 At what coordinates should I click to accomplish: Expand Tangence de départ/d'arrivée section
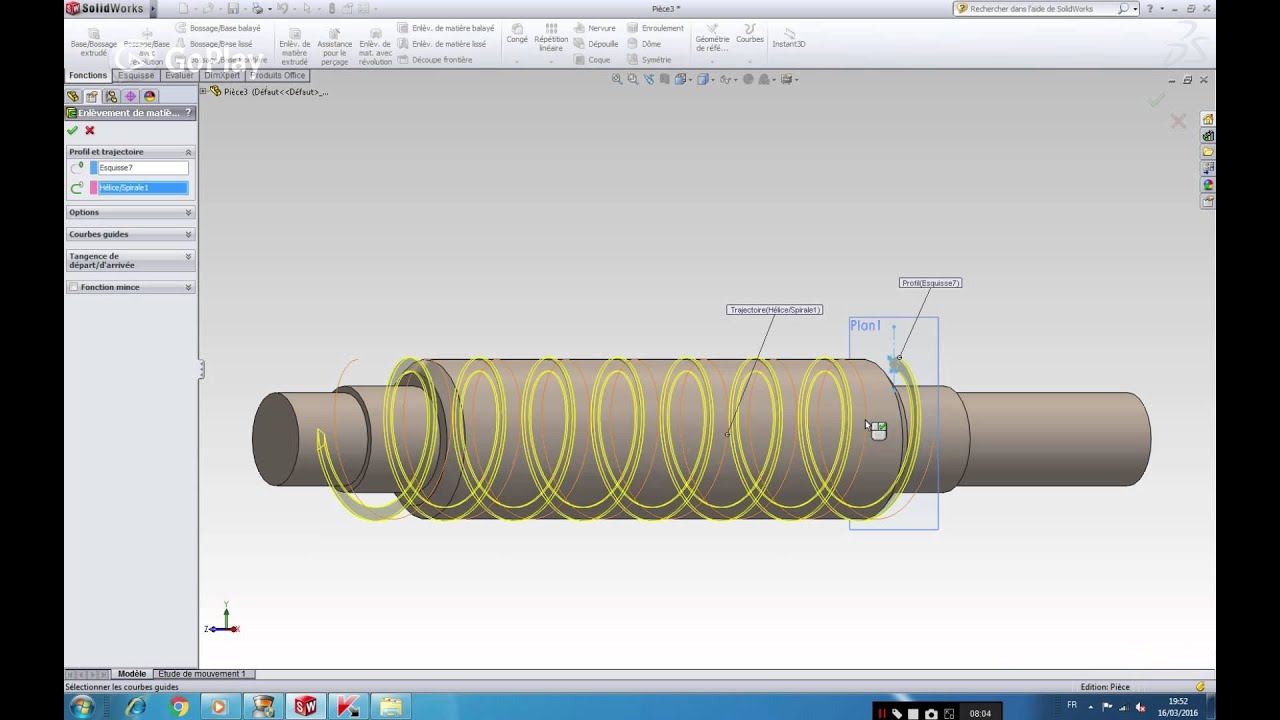click(x=188, y=256)
